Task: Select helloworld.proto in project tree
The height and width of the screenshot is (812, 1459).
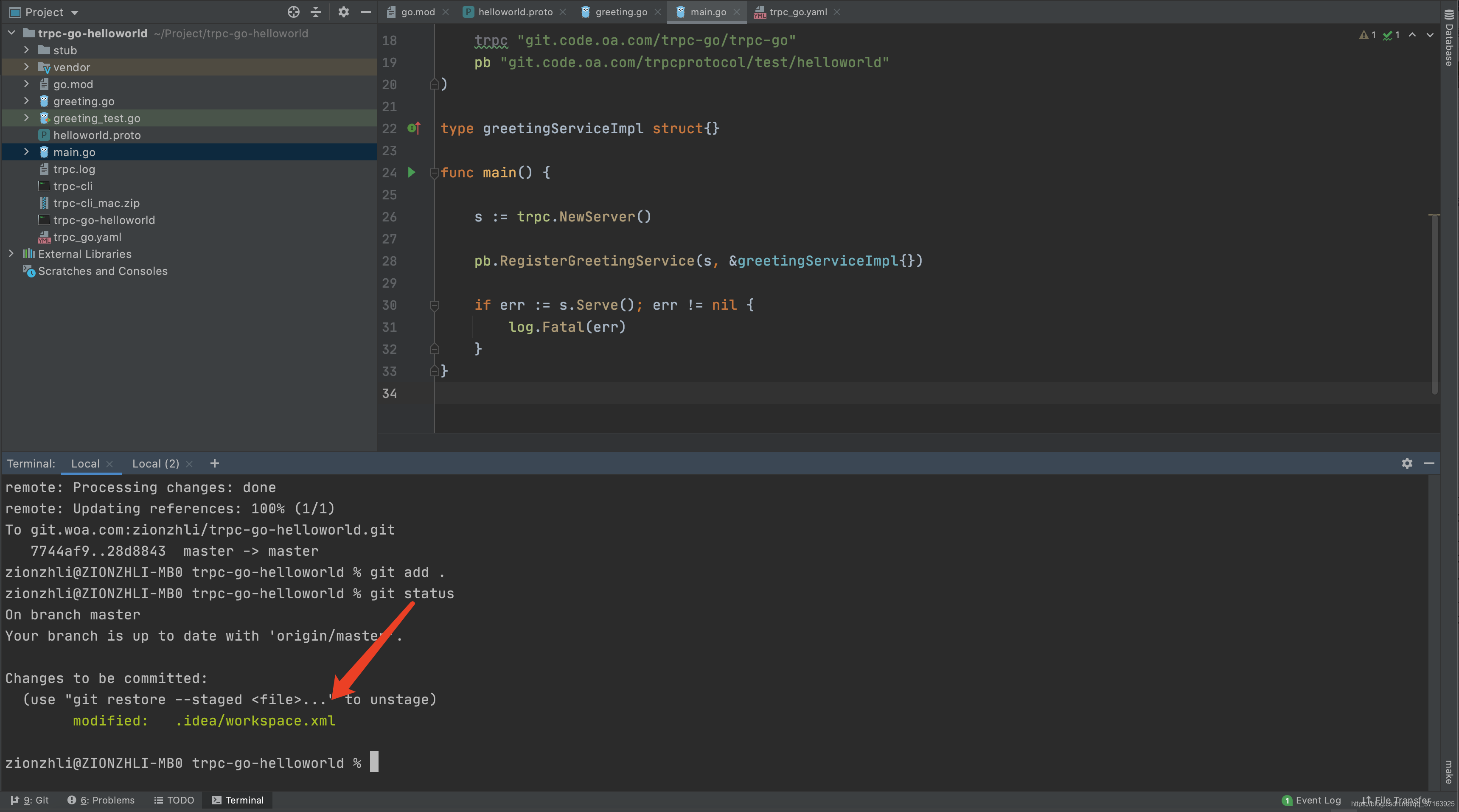Action: 97,135
